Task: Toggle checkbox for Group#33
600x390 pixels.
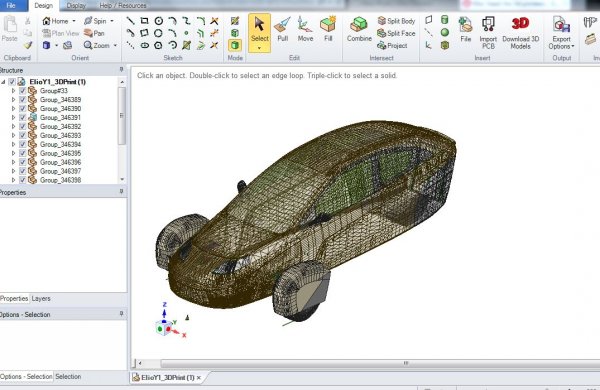Action: pyautogui.click(x=23, y=91)
